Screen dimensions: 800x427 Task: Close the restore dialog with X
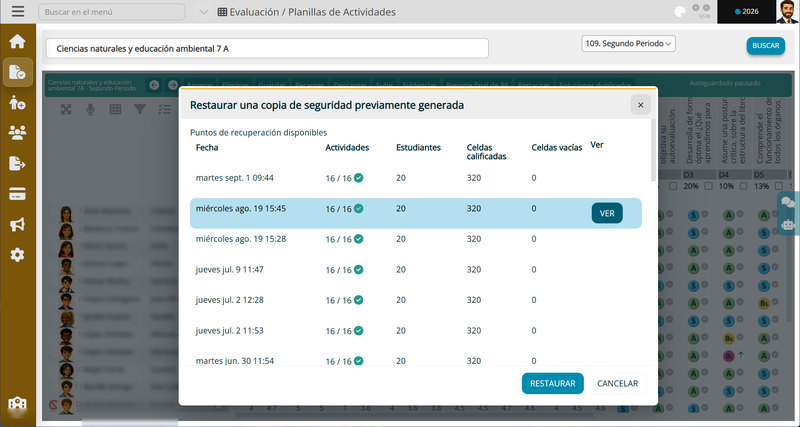640,105
